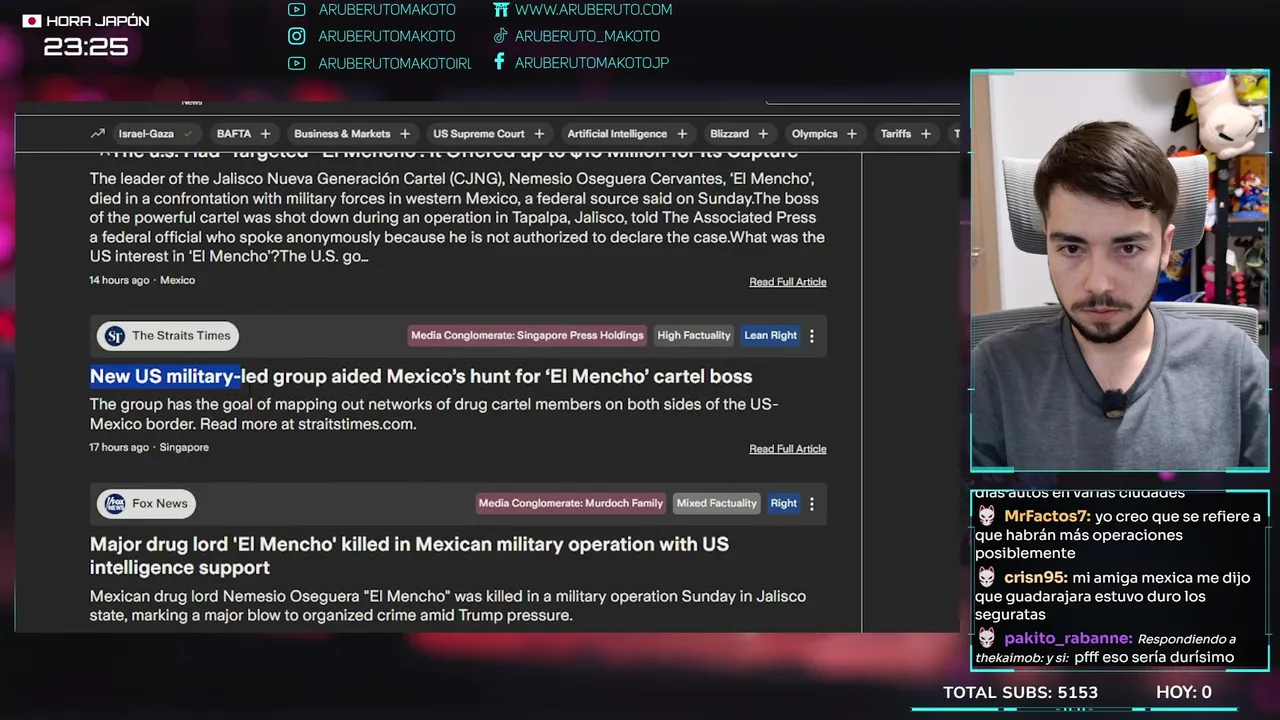Click the checkmark next to Israel-Gaza
This screenshot has height=720, width=1280.
tap(187, 134)
